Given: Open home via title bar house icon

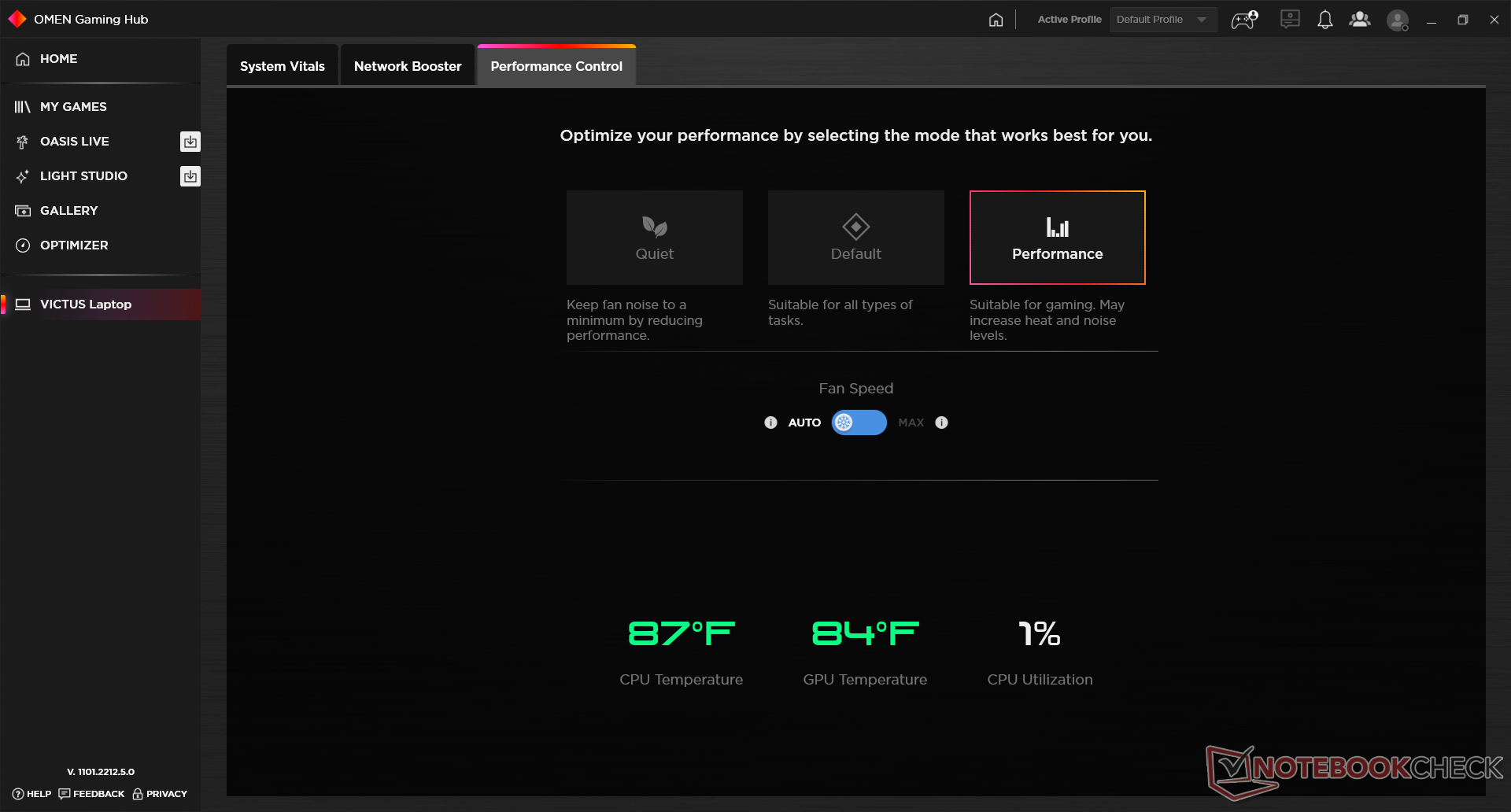Looking at the screenshot, I should (996, 20).
